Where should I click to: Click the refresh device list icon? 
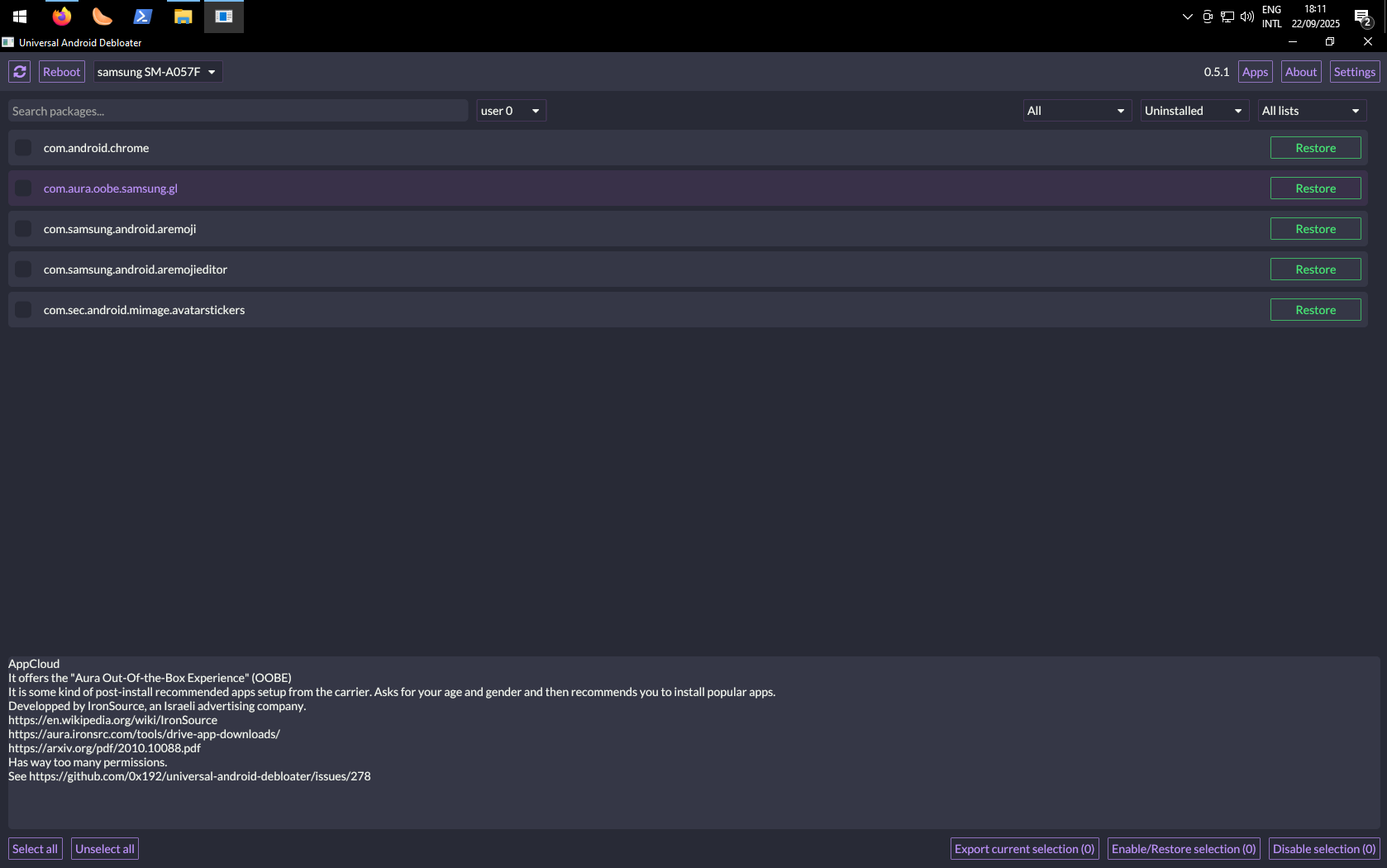[x=20, y=72]
